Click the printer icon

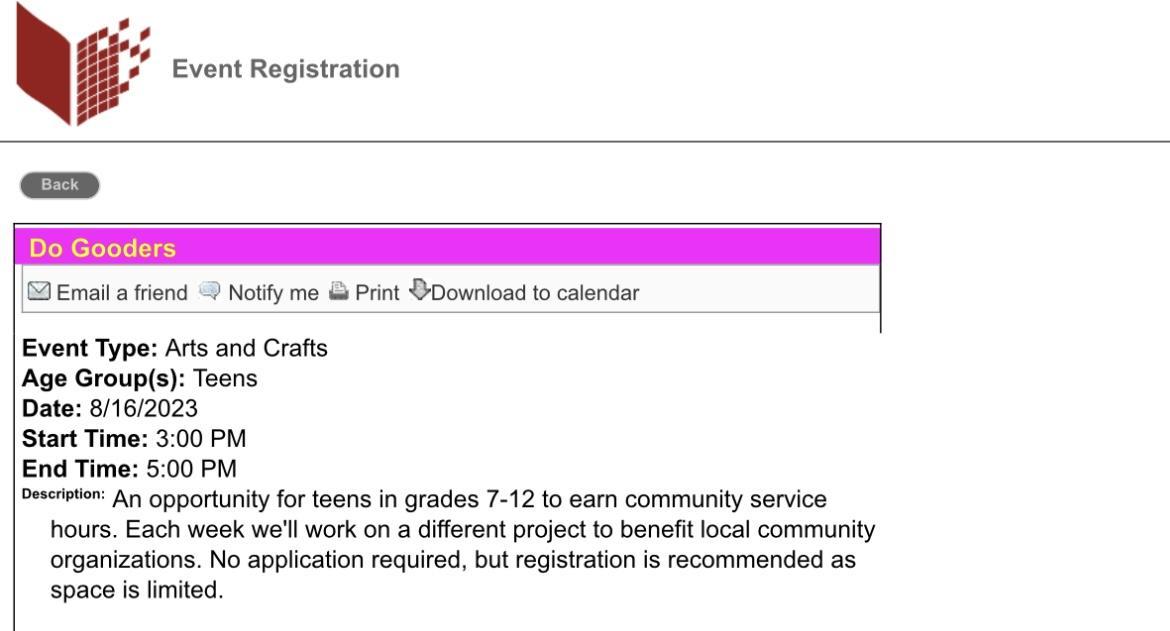point(339,292)
